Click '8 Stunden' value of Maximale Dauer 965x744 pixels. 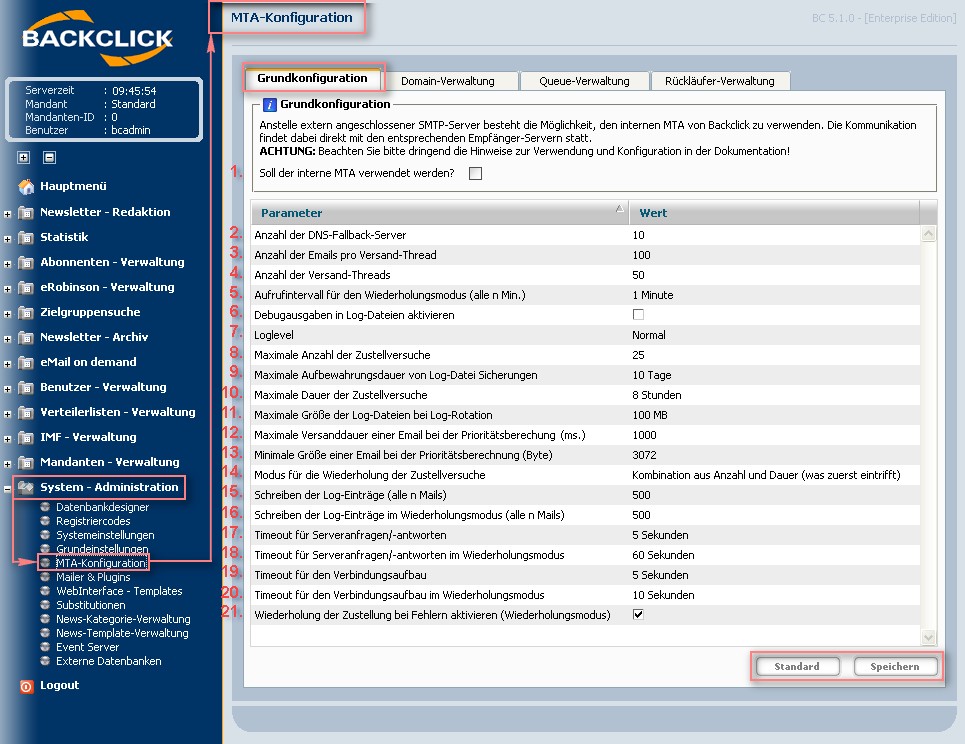click(x=657, y=395)
